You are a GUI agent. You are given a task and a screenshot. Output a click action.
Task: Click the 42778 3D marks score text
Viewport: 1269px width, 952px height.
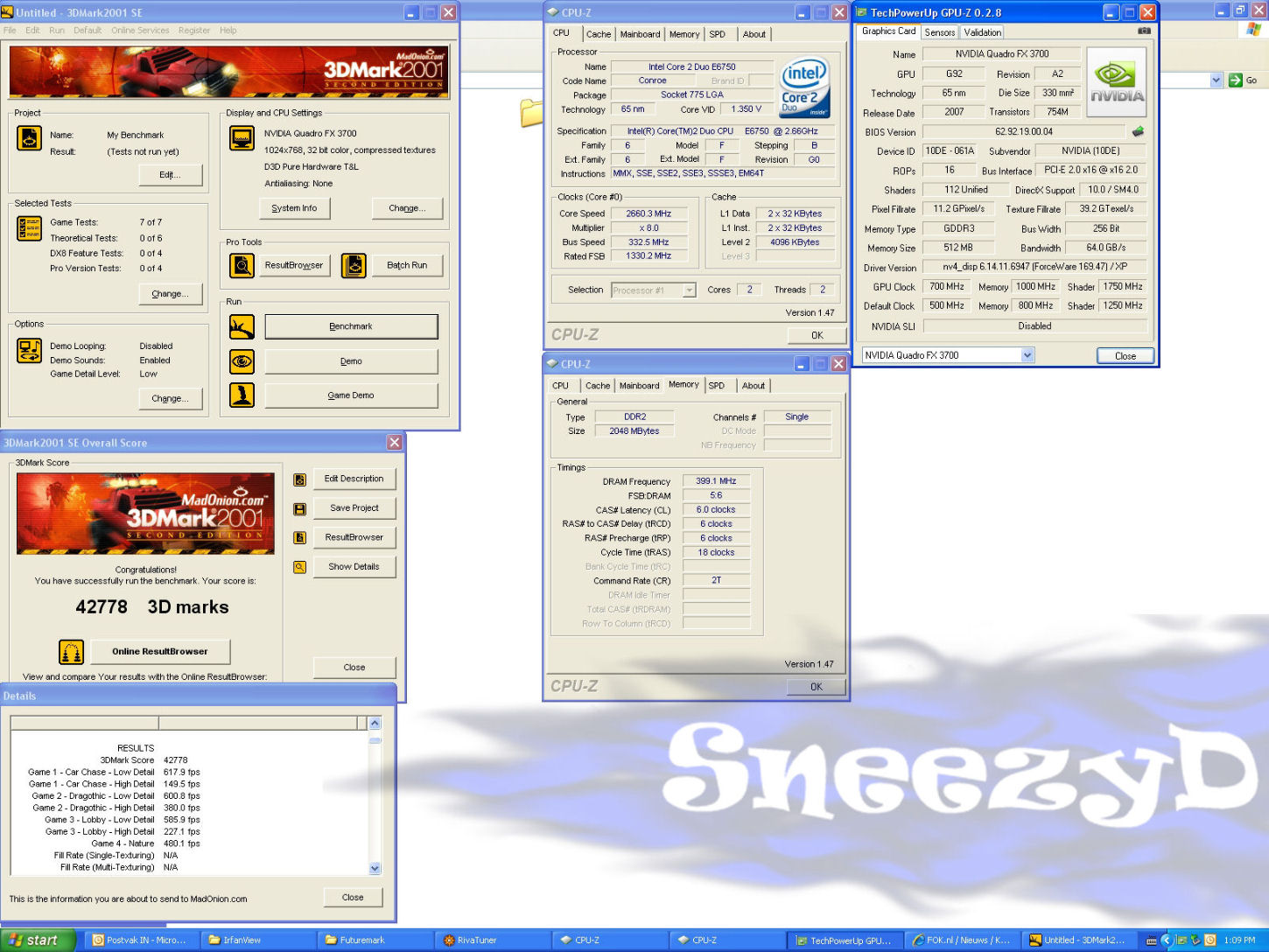pos(152,607)
